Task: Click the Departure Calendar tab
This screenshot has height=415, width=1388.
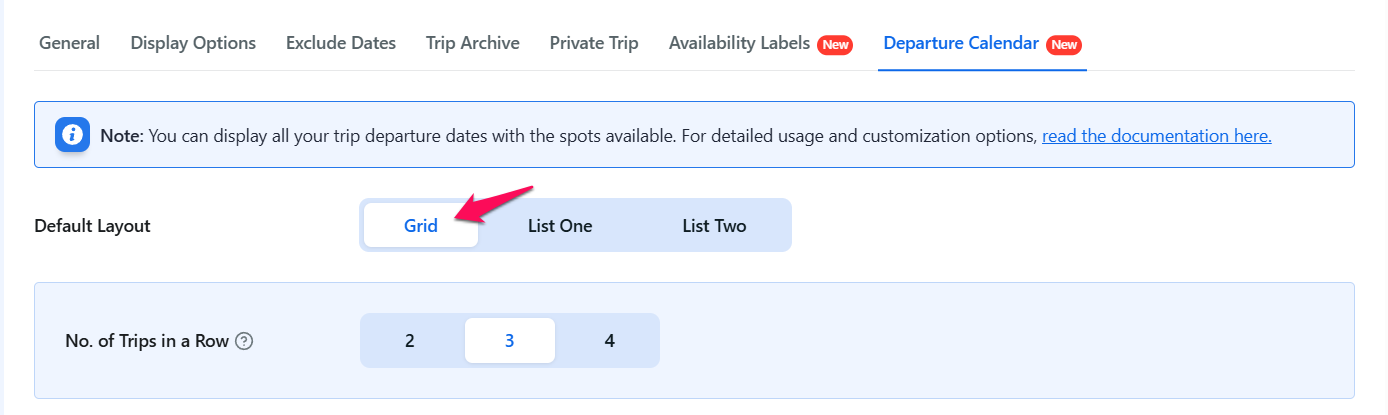Action: pos(962,43)
